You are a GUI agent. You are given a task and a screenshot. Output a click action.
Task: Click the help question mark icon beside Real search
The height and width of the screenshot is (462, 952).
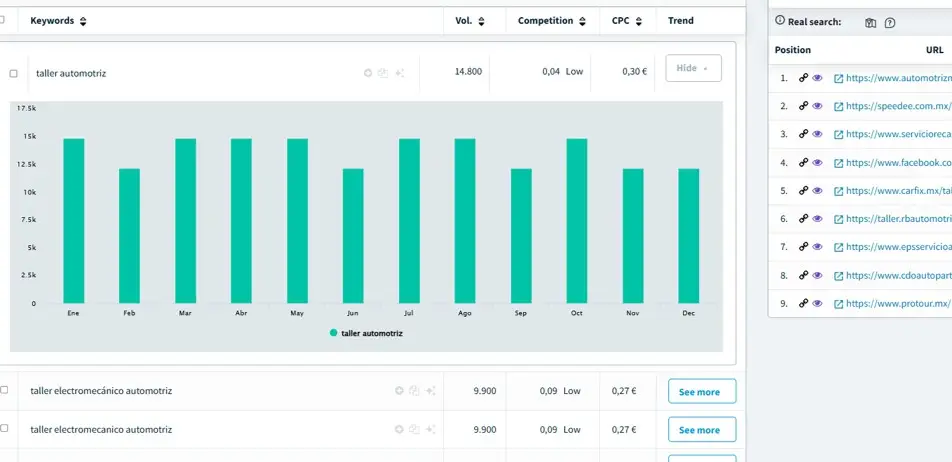pyautogui.click(x=890, y=23)
